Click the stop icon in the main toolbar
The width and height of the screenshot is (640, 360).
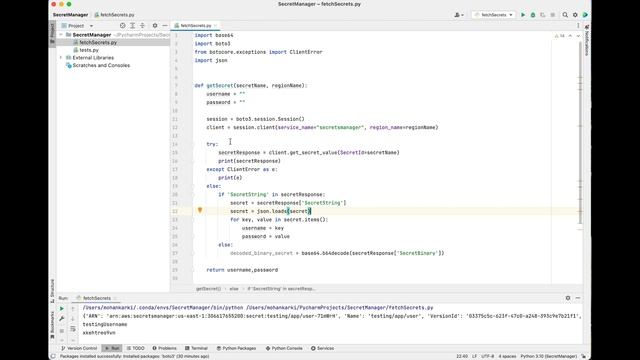tap(553, 15)
